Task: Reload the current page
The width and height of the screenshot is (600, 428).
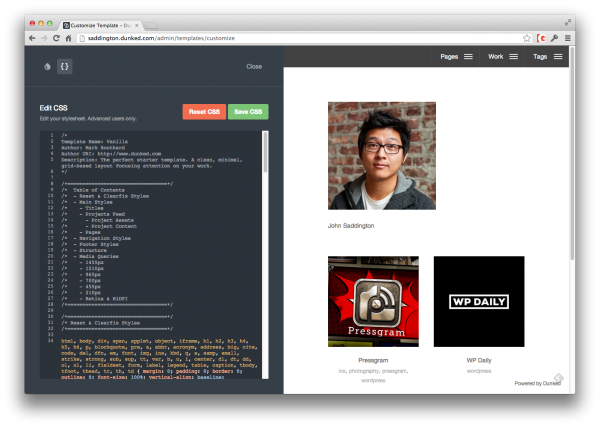Action: coord(56,38)
